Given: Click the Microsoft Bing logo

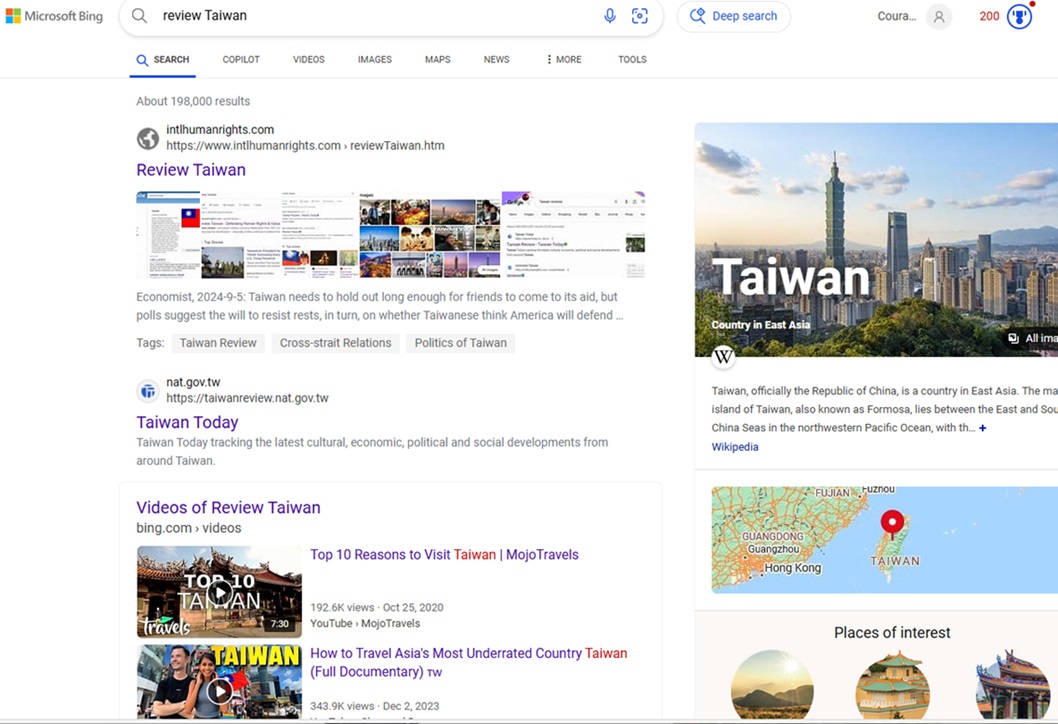Looking at the screenshot, I should (54, 16).
